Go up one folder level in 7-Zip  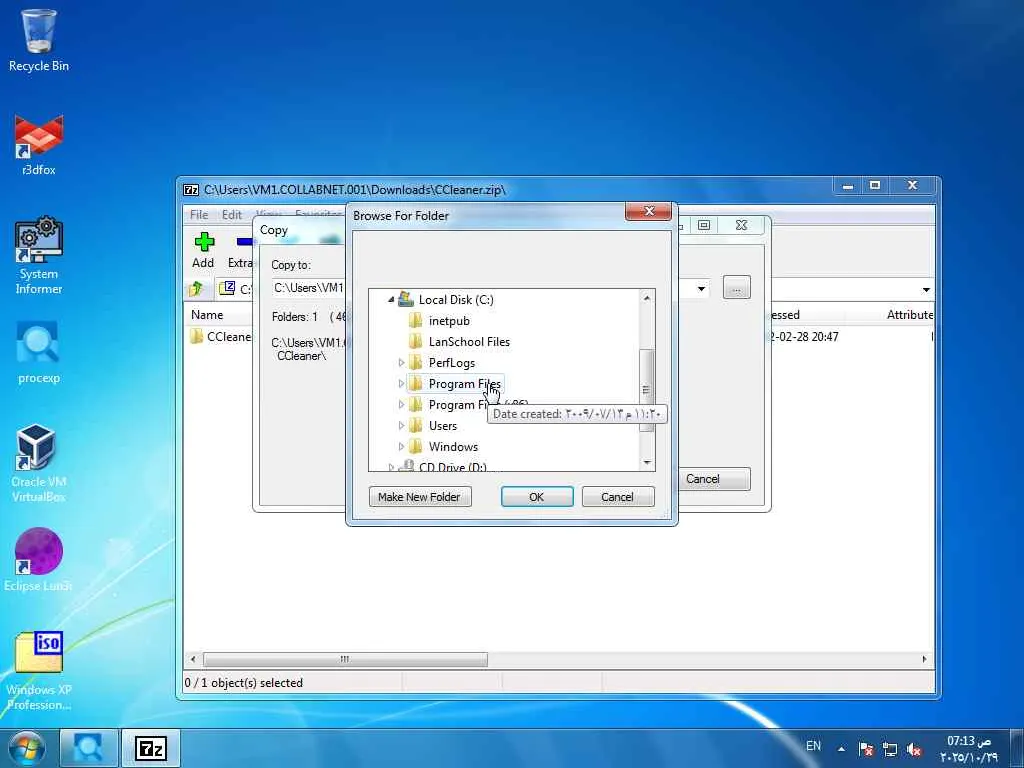point(195,289)
